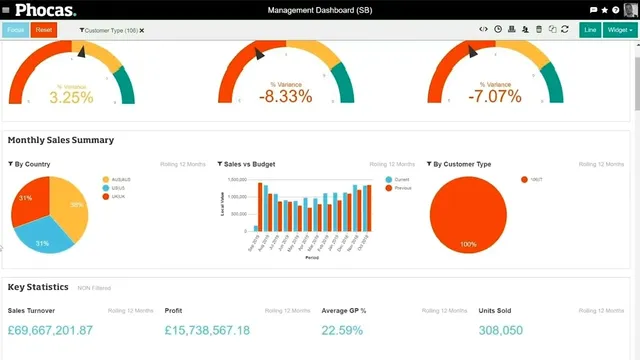This screenshot has height=360, width=640.
Task: Open the comments speech bubble icon
Action: (x=593, y=10)
